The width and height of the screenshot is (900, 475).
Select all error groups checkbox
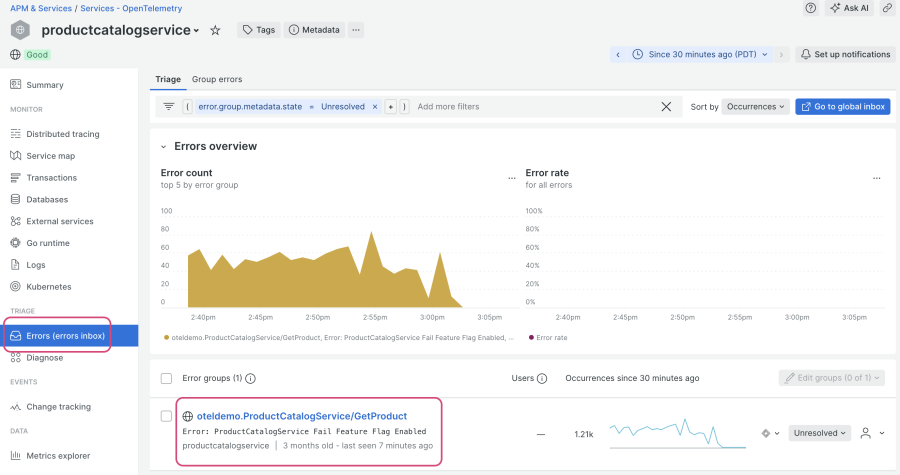click(x=166, y=379)
